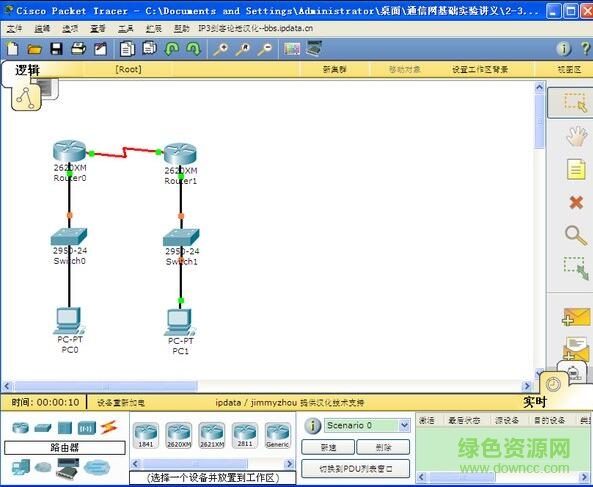Undo the last action with the green arrow
593x487 pixels.
coord(172,49)
